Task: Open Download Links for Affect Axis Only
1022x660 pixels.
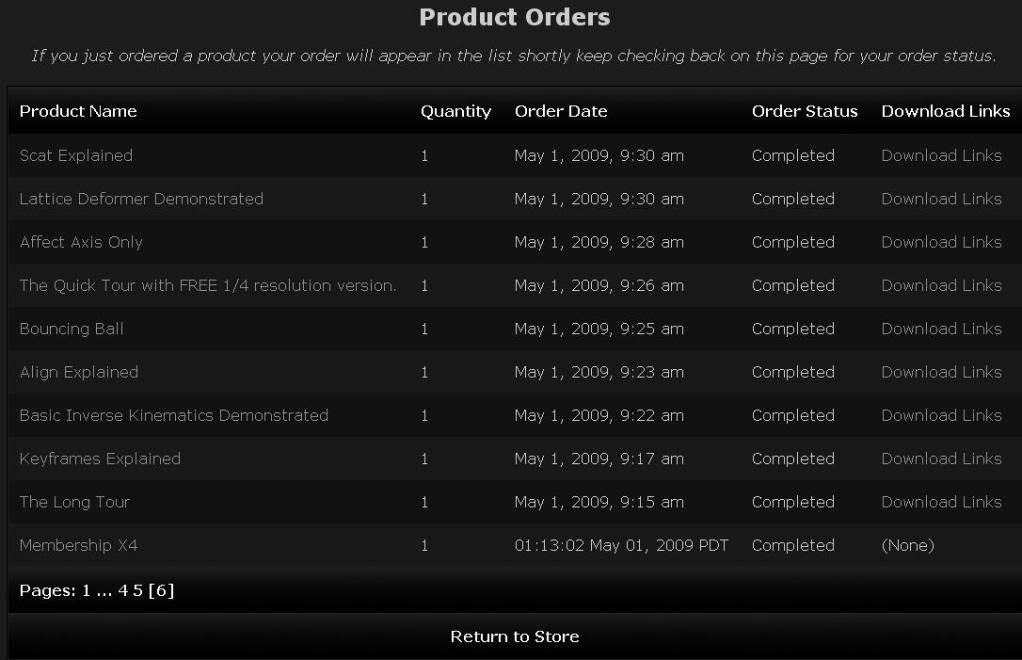Action: 941,242
